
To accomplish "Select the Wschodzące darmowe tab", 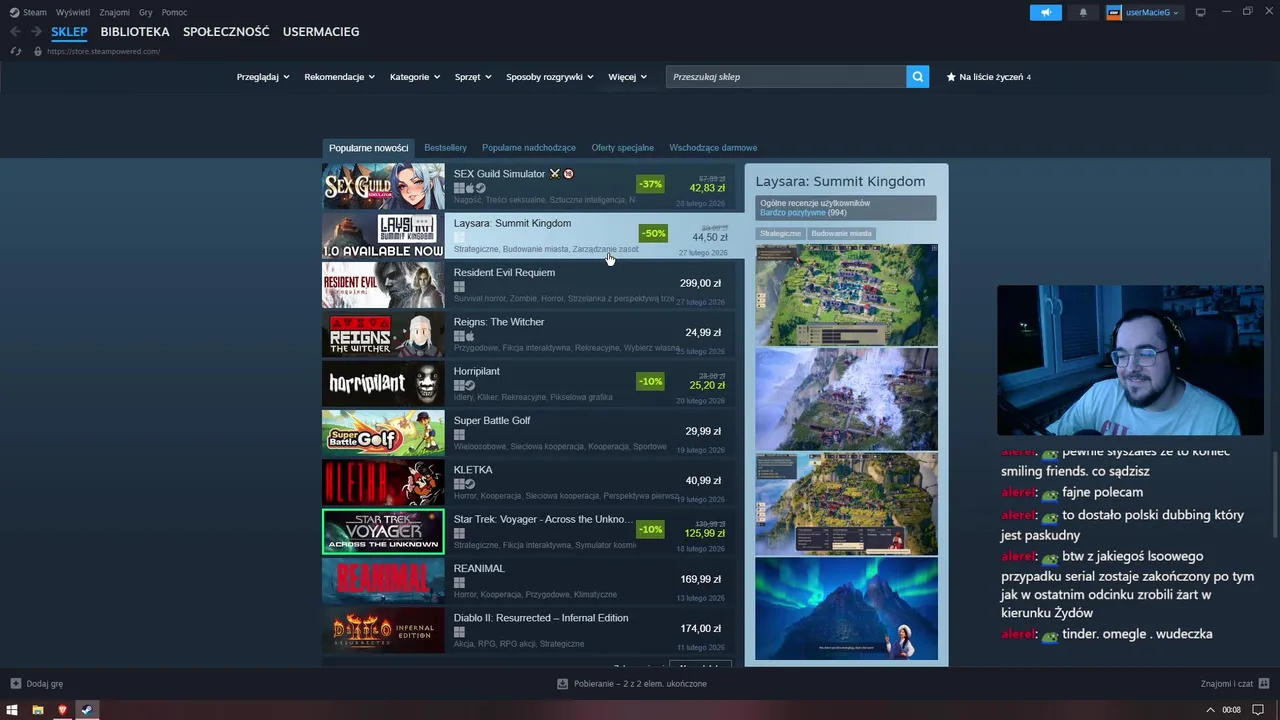I will pos(713,148).
